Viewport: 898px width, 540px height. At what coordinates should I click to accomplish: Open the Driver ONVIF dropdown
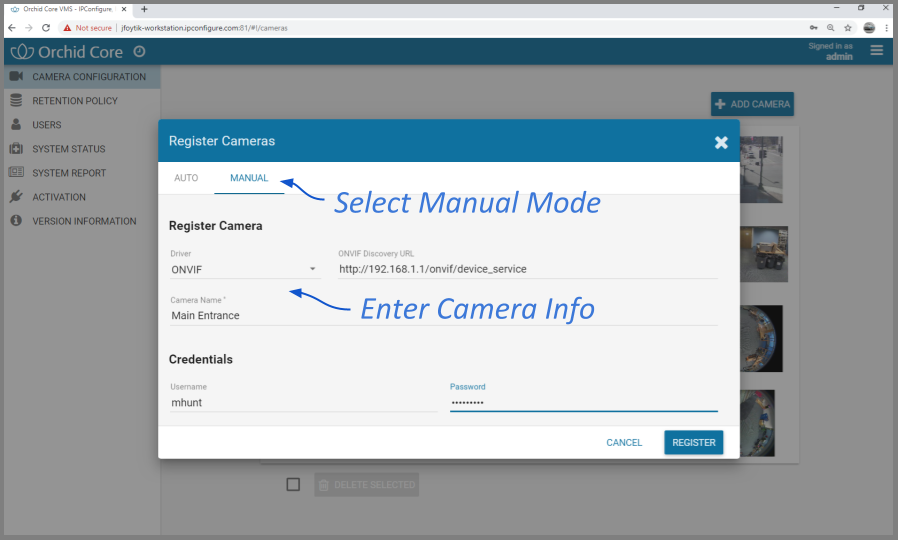tap(245, 270)
